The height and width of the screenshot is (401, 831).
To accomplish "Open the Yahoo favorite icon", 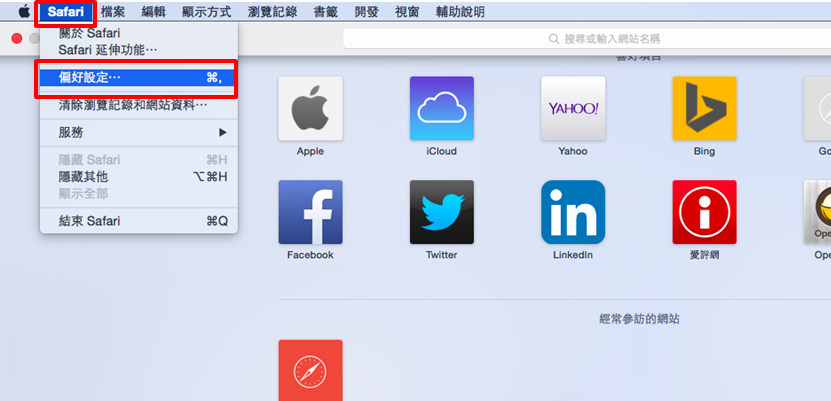I will pos(572,108).
